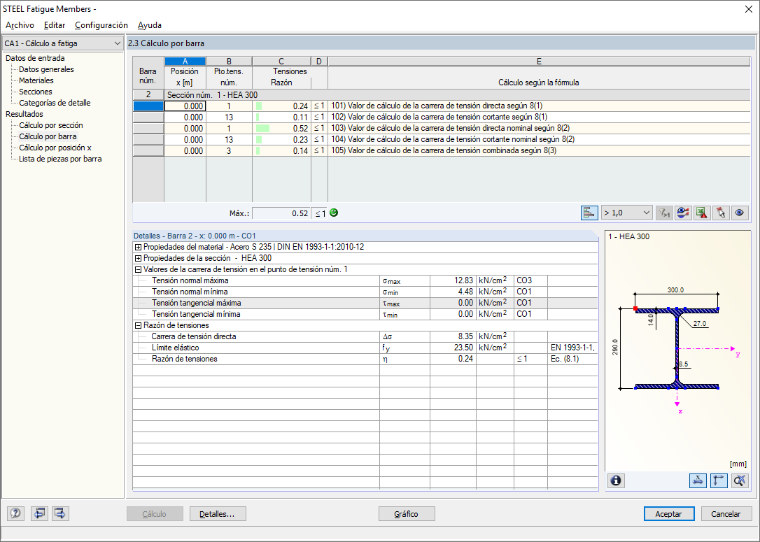Click row '103) ... tensión directa nominal según 8(2)'
760x542 pixels.
[441, 128]
